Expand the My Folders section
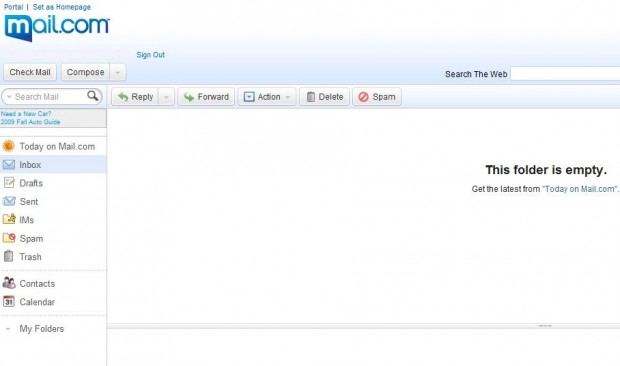Viewport: 620px width, 366px height. 8,328
